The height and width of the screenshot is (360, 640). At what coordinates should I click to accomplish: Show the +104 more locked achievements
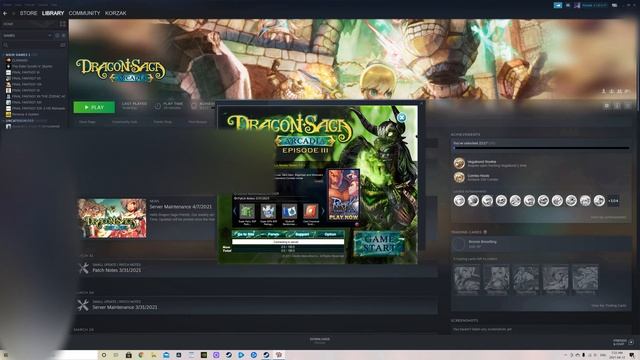[x=613, y=201]
